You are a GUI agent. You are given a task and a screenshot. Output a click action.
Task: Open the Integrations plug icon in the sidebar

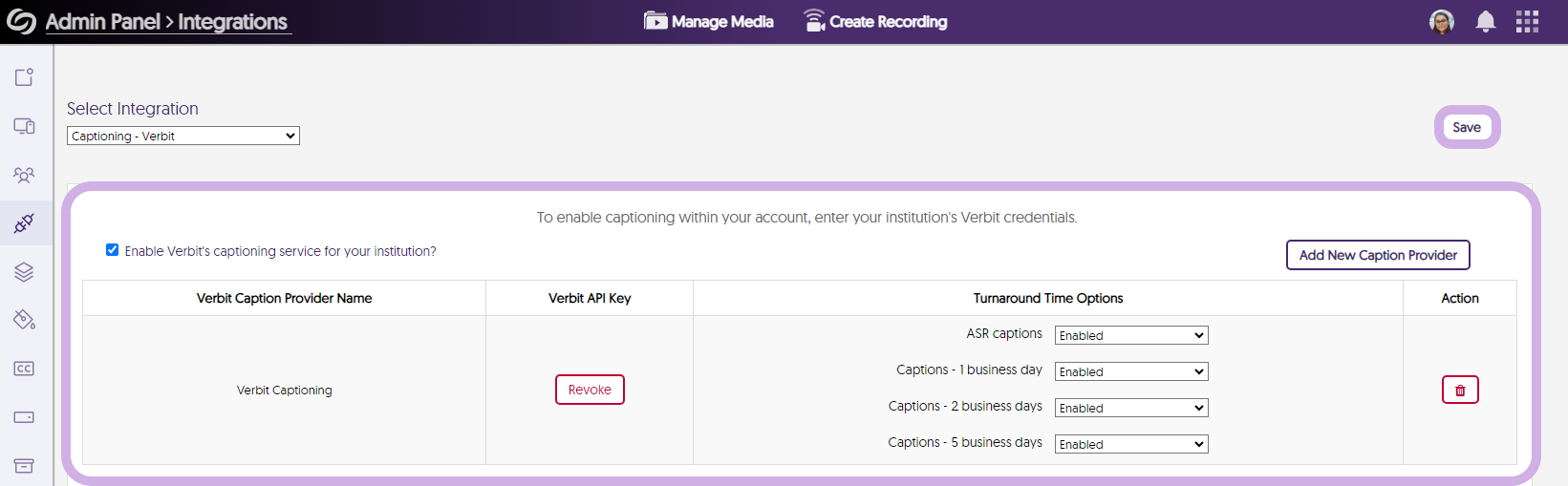[x=24, y=223]
